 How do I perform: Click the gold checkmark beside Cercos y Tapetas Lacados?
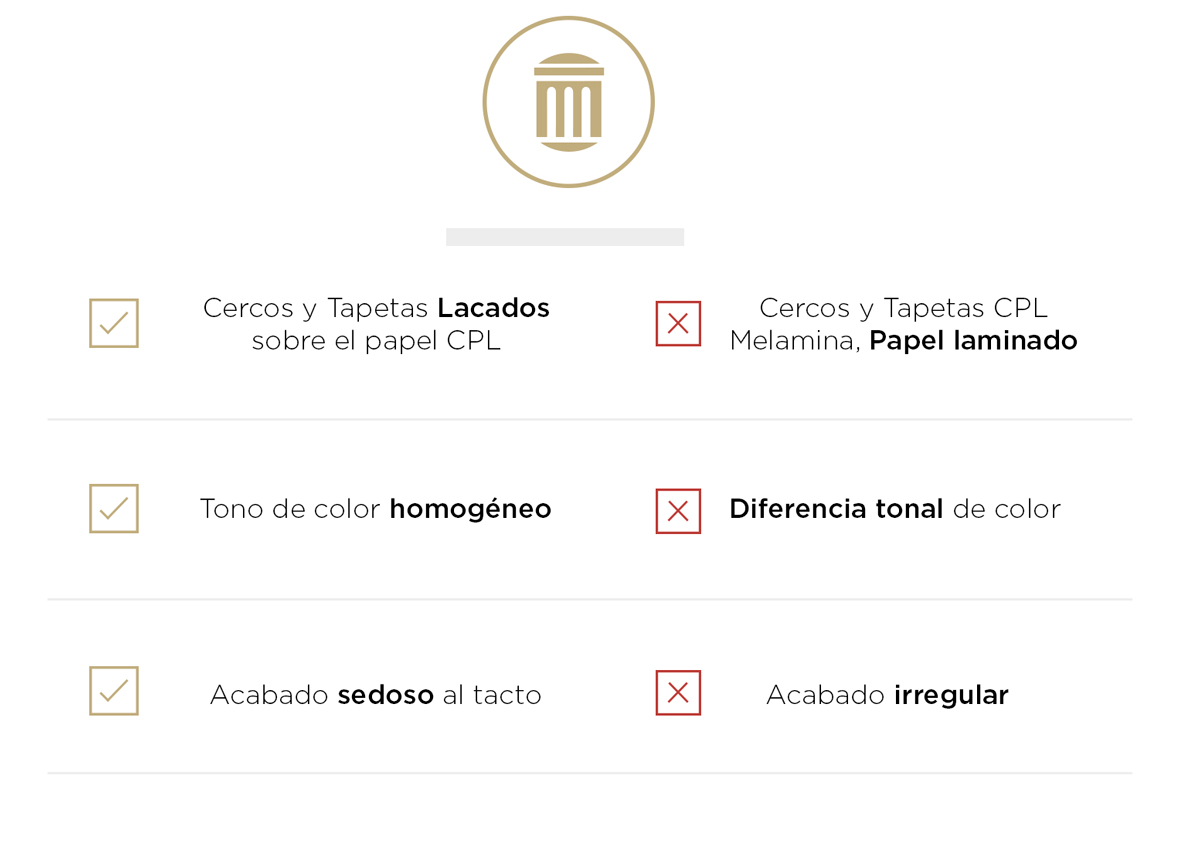[x=114, y=323]
